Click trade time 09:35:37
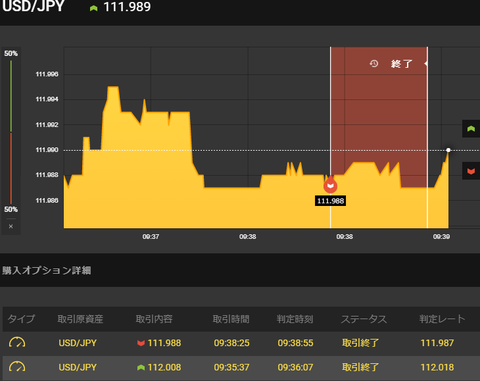The width and height of the screenshot is (480, 381). pos(232,367)
